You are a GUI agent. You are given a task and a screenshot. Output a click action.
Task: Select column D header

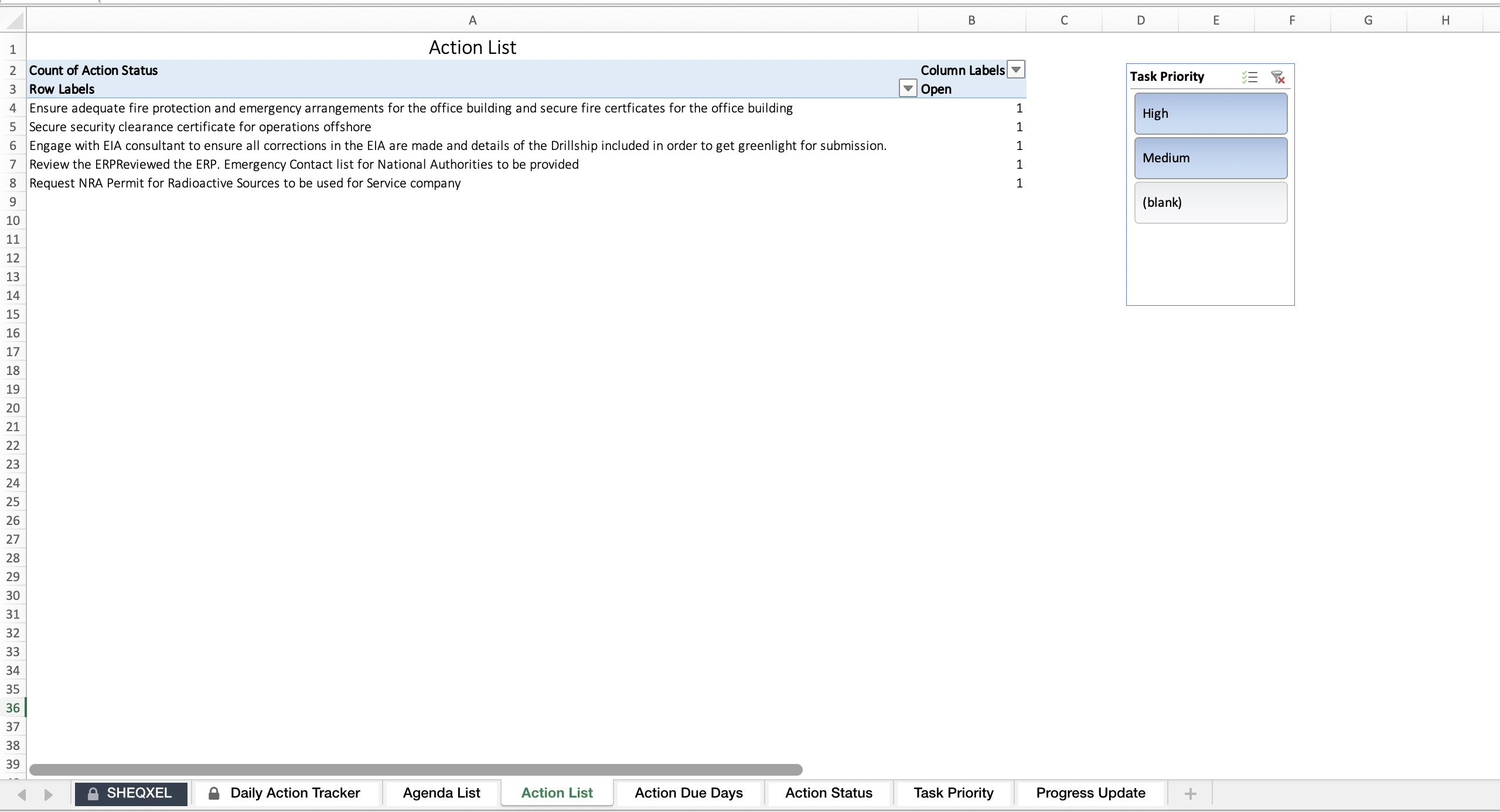[1140, 21]
